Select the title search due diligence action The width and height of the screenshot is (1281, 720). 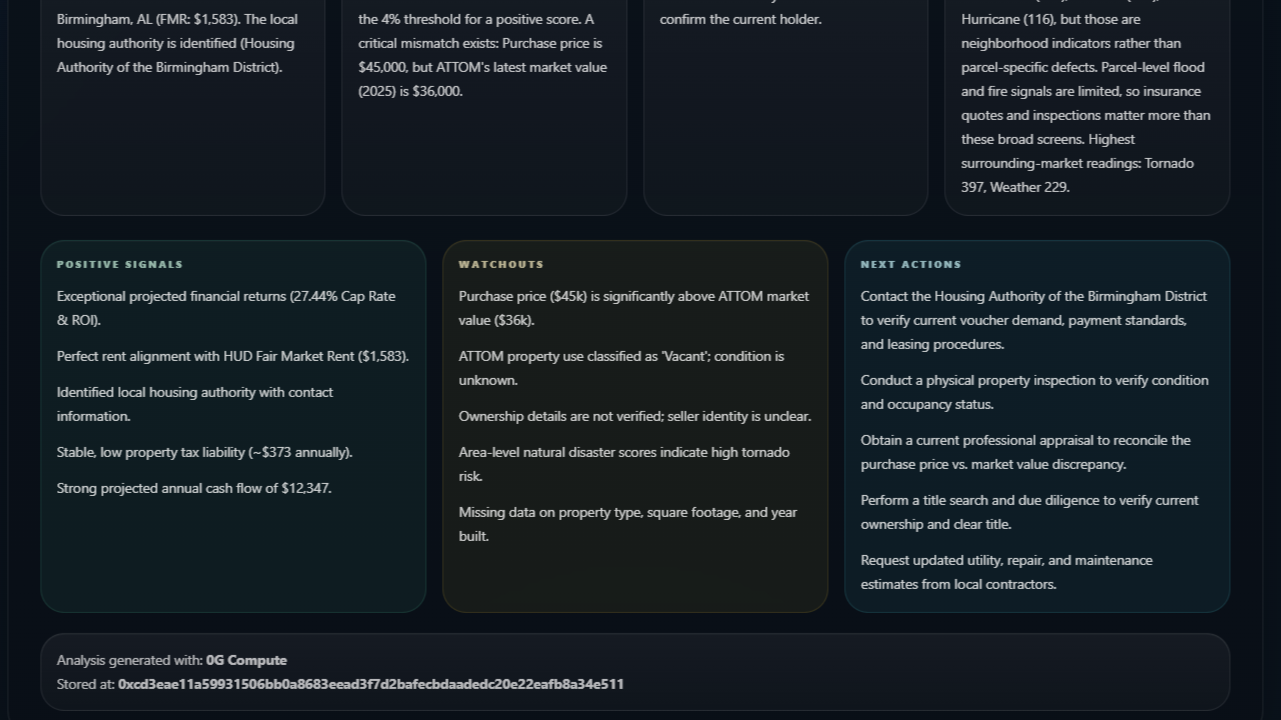pyautogui.click(x=1030, y=512)
